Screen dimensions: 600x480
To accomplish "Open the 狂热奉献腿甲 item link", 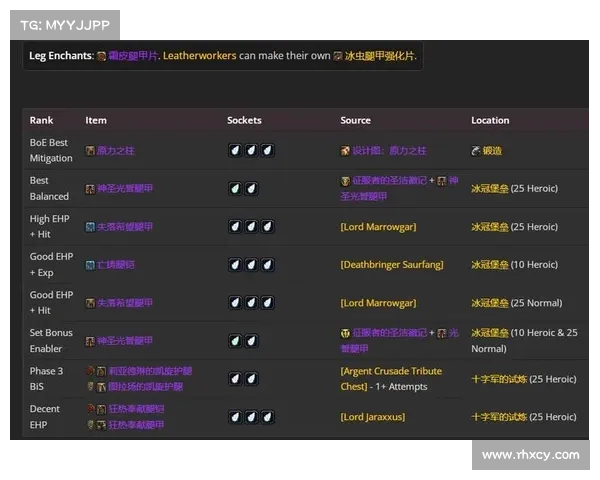I will 136,425.
